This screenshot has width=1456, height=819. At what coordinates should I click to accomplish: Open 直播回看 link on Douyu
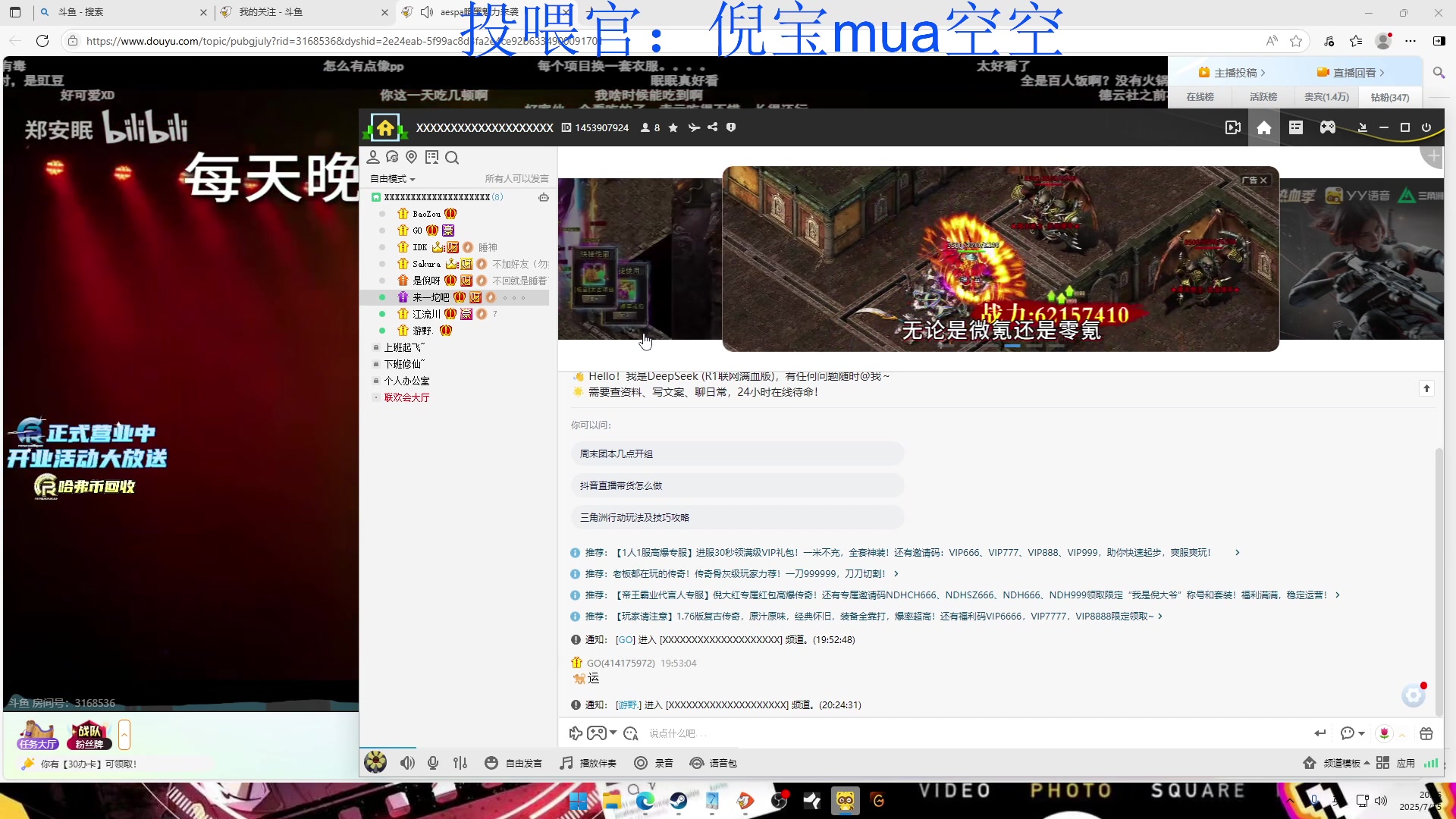[x=1351, y=73]
